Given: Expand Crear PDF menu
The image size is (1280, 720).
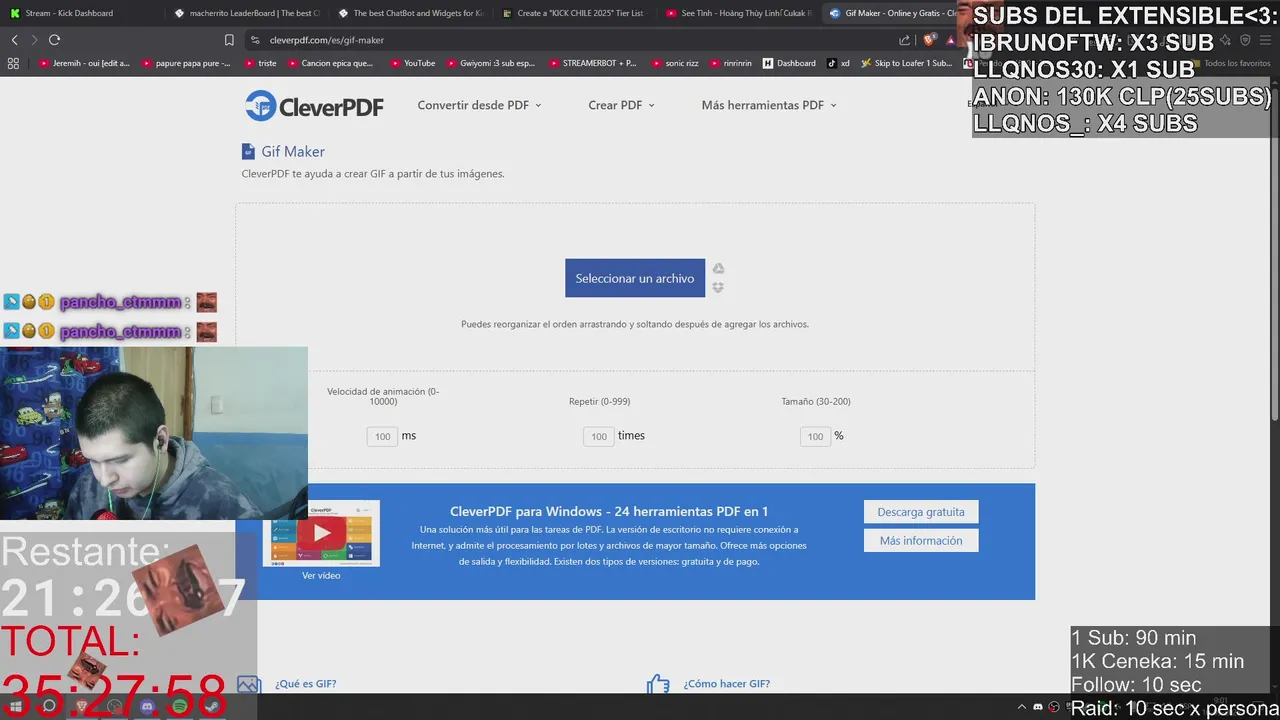Looking at the screenshot, I should (621, 105).
